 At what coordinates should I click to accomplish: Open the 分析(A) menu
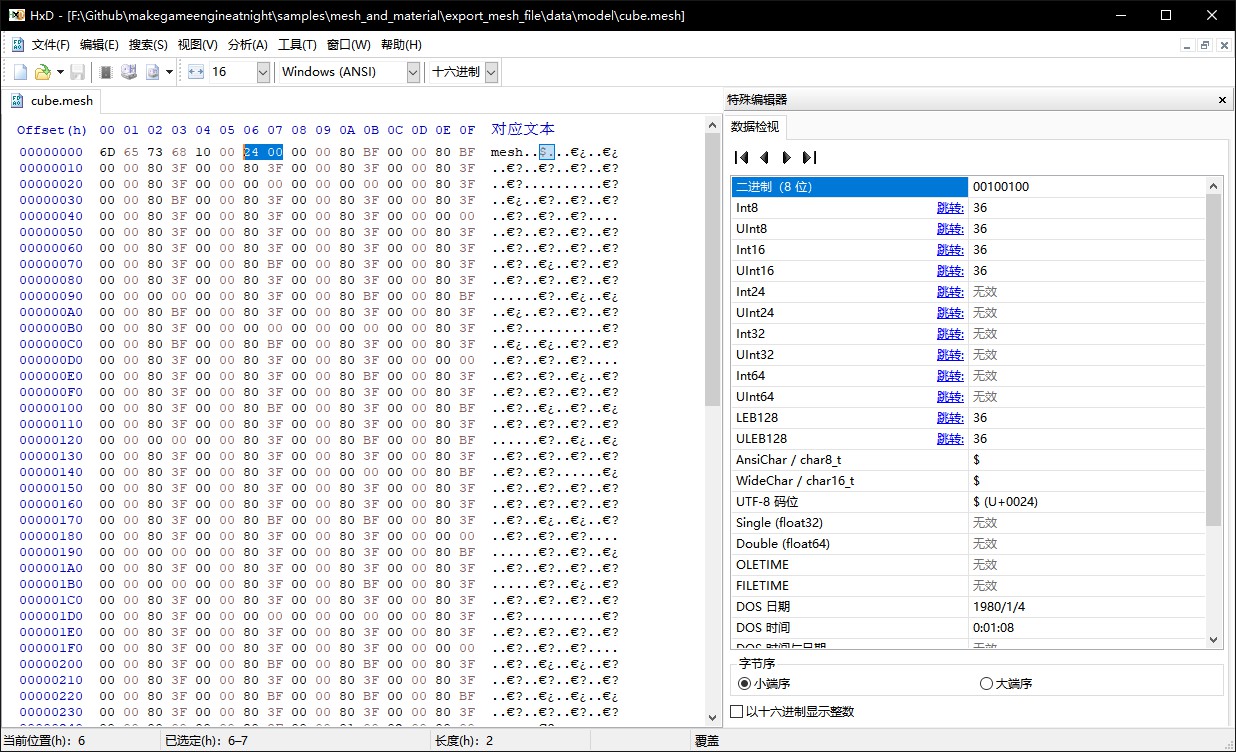pyautogui.click(x=247, y=45)
